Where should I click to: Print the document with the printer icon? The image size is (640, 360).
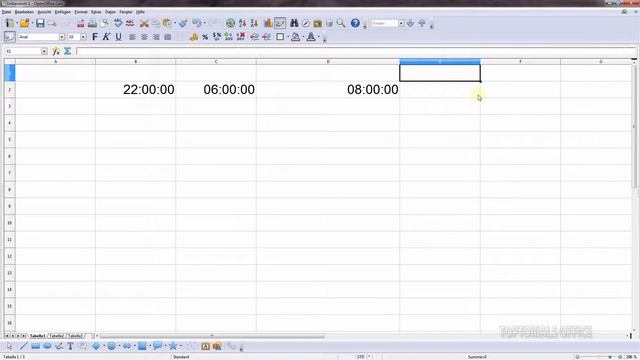tap(93, 23)
